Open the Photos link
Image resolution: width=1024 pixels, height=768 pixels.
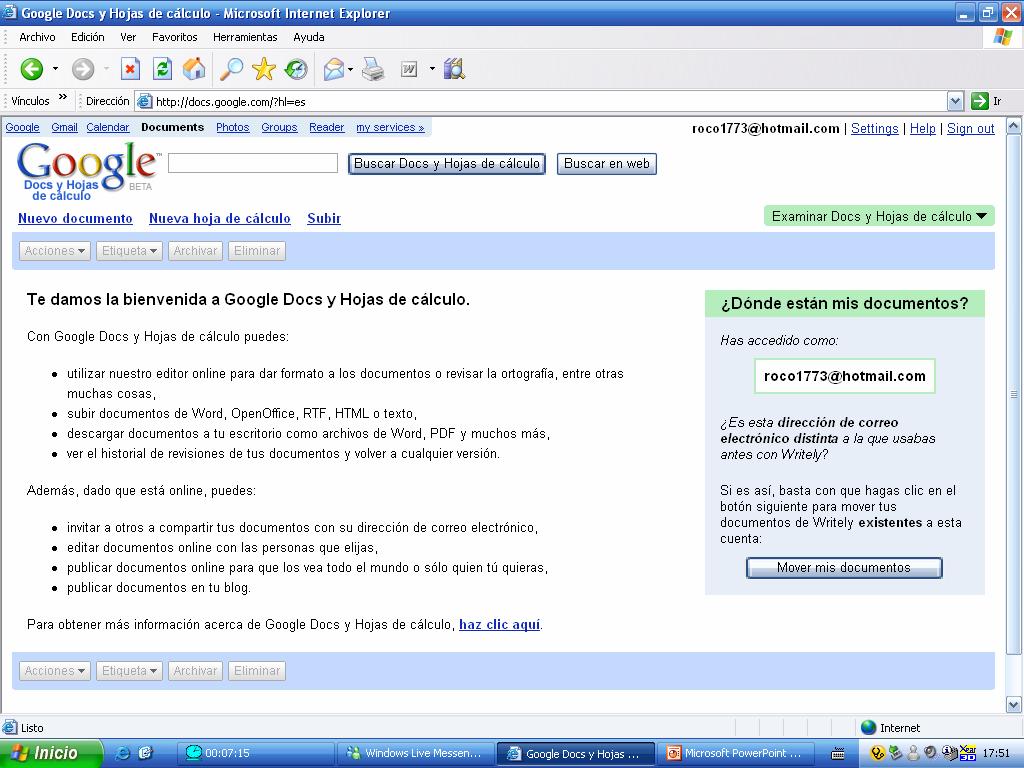click(x=232, y=127)
